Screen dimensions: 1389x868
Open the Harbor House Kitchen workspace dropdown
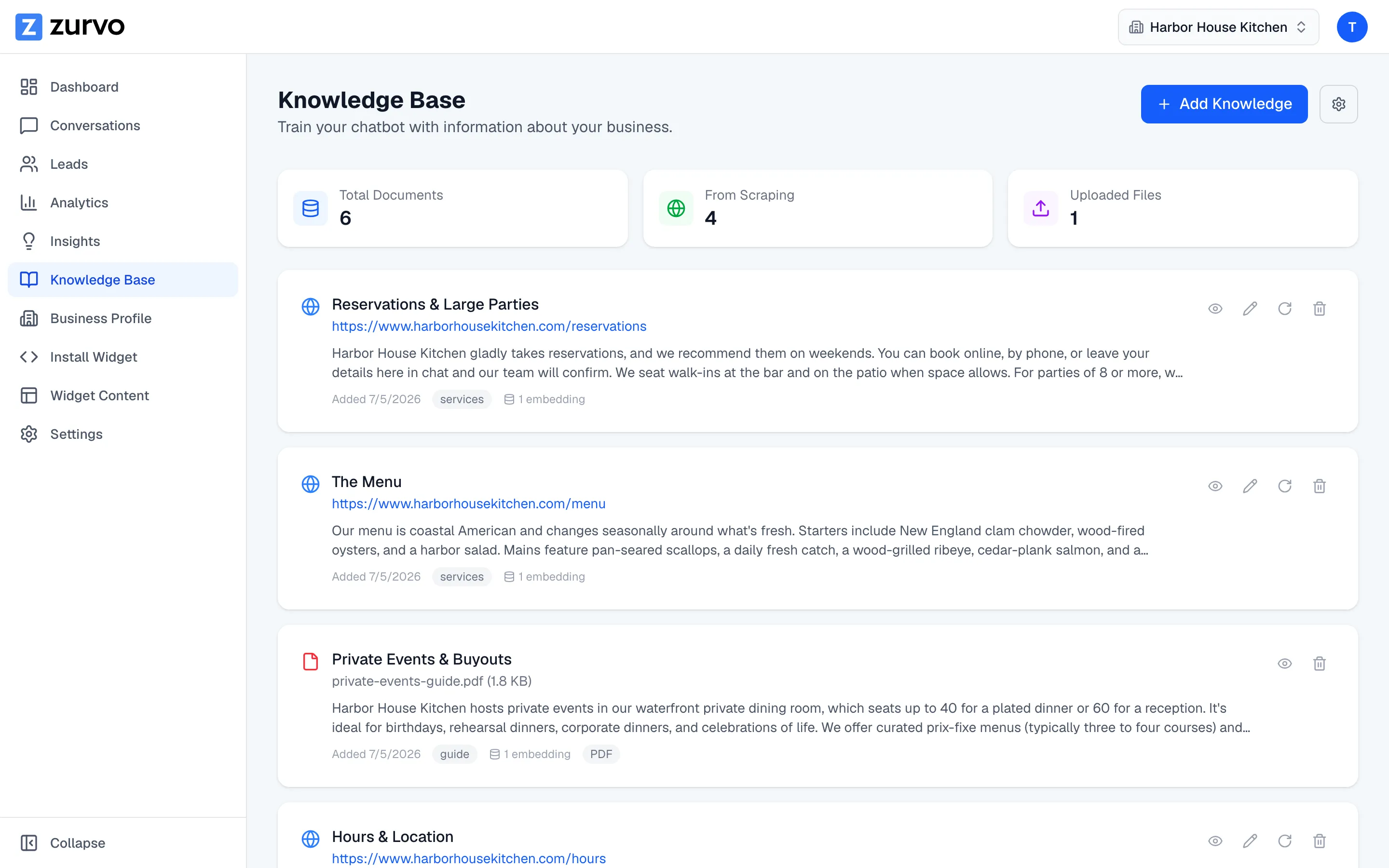pyautogui.click(x=1218, y=27)
